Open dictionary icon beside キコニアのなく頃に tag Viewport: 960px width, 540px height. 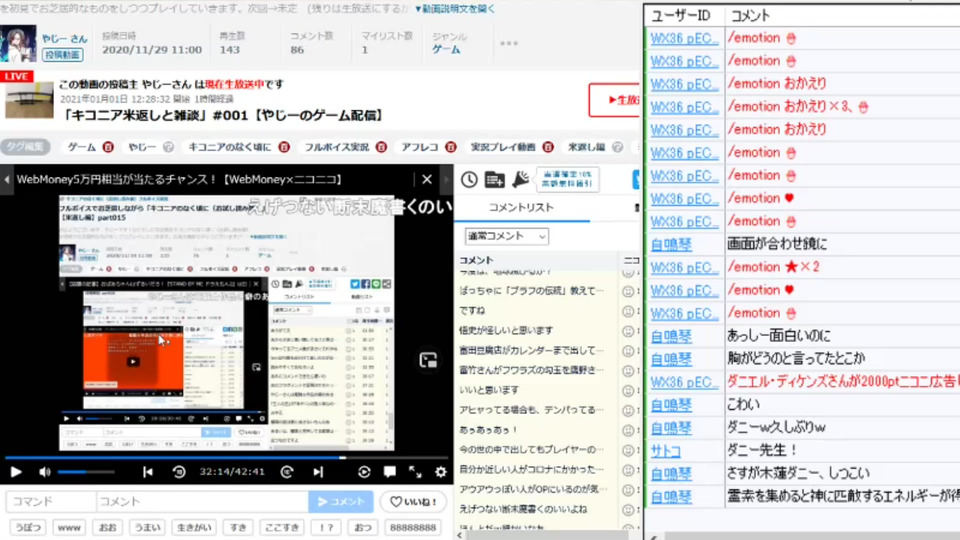coord(284,147)
